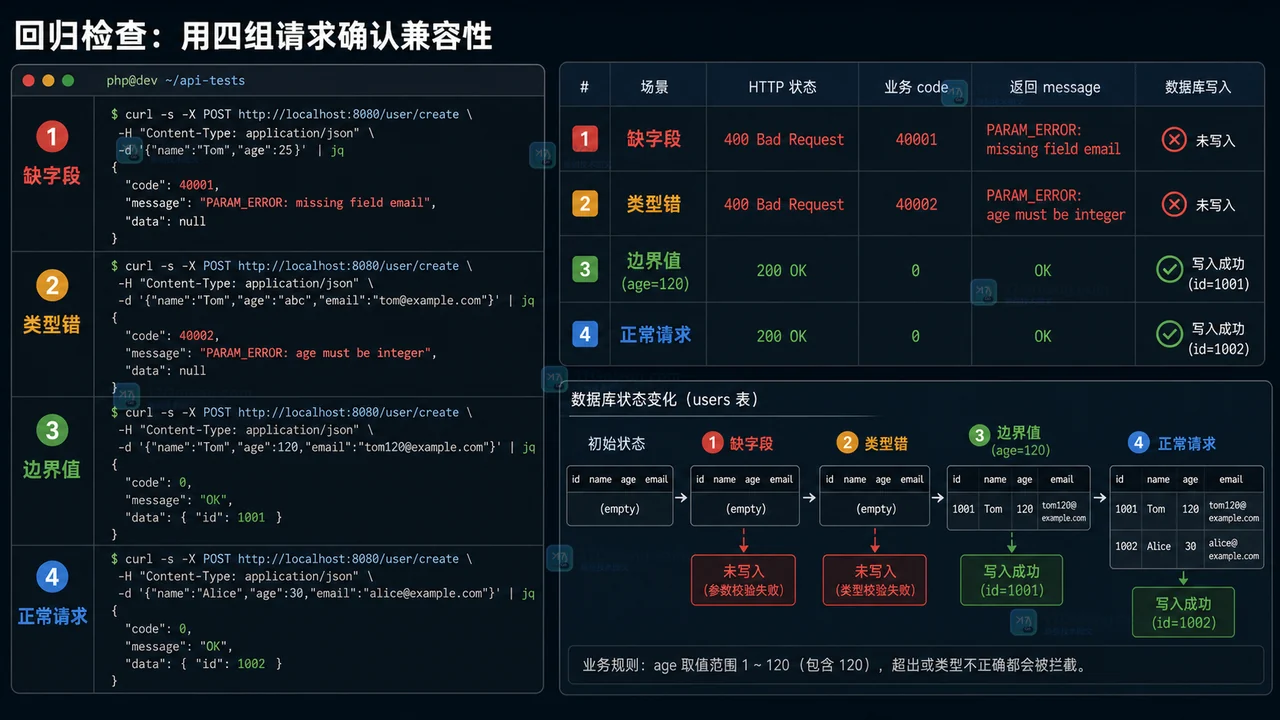Click red box "未写入 (参数校验失败)"
1280x720 pixels.
coord(743,581)
